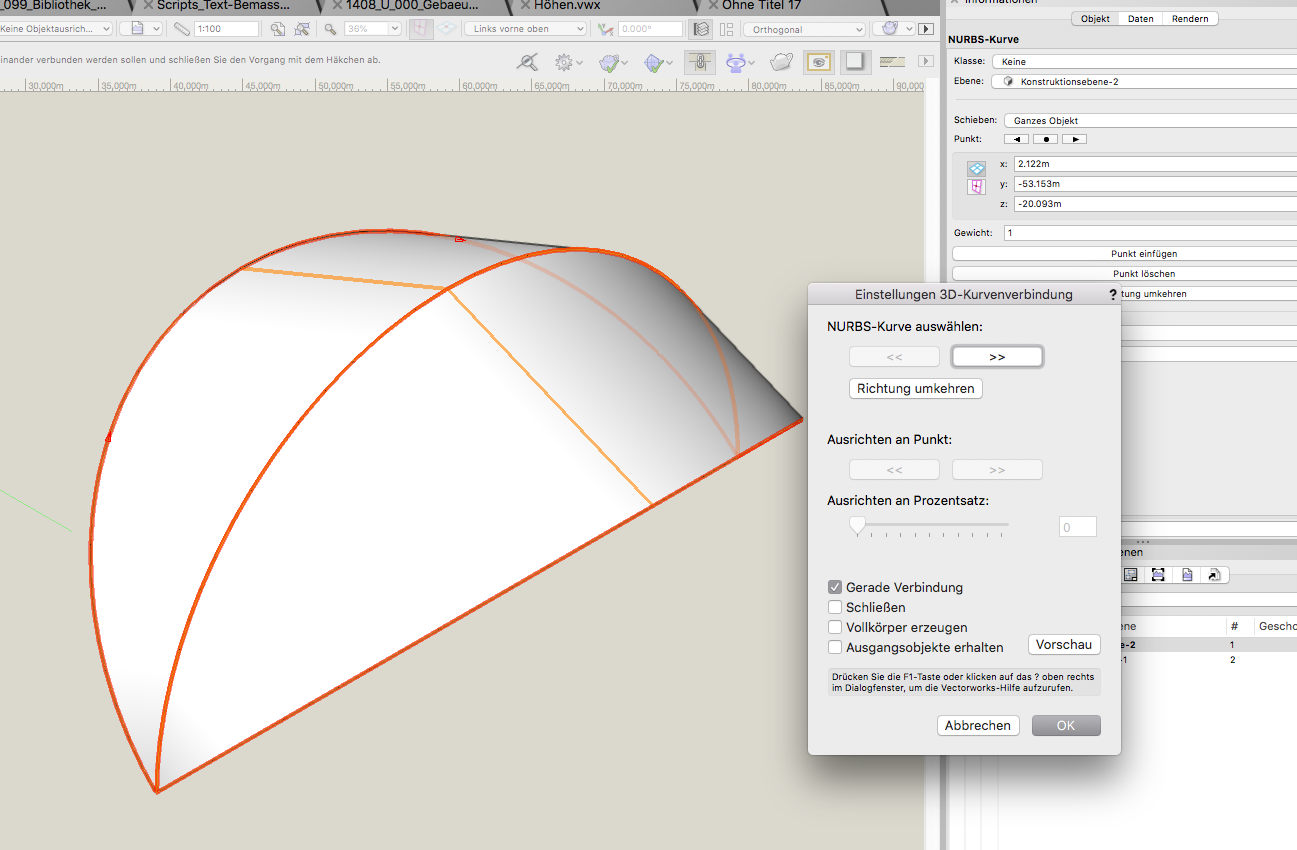Image resolution: width=1297 pixels, height=850 pixels.
Task: Open the Ebene dropdown Konstruktionsebene-2
Action: coord(1143,81)
